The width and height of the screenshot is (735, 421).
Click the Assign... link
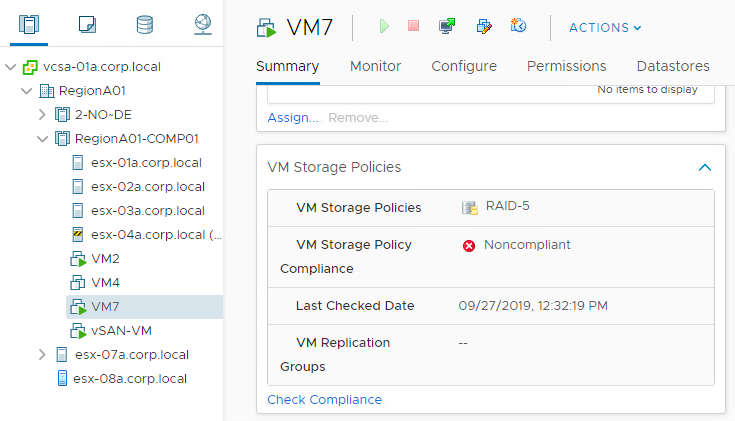[292, 118]
